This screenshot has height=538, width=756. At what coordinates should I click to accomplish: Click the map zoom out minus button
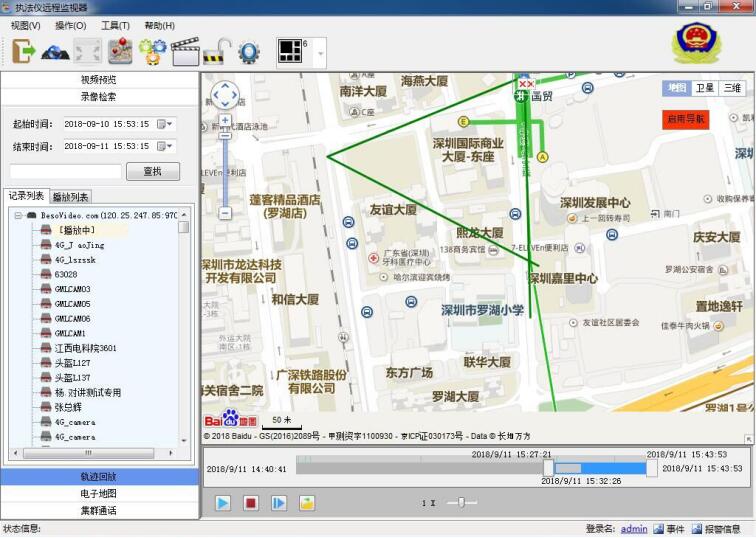(x=225, y=213)
